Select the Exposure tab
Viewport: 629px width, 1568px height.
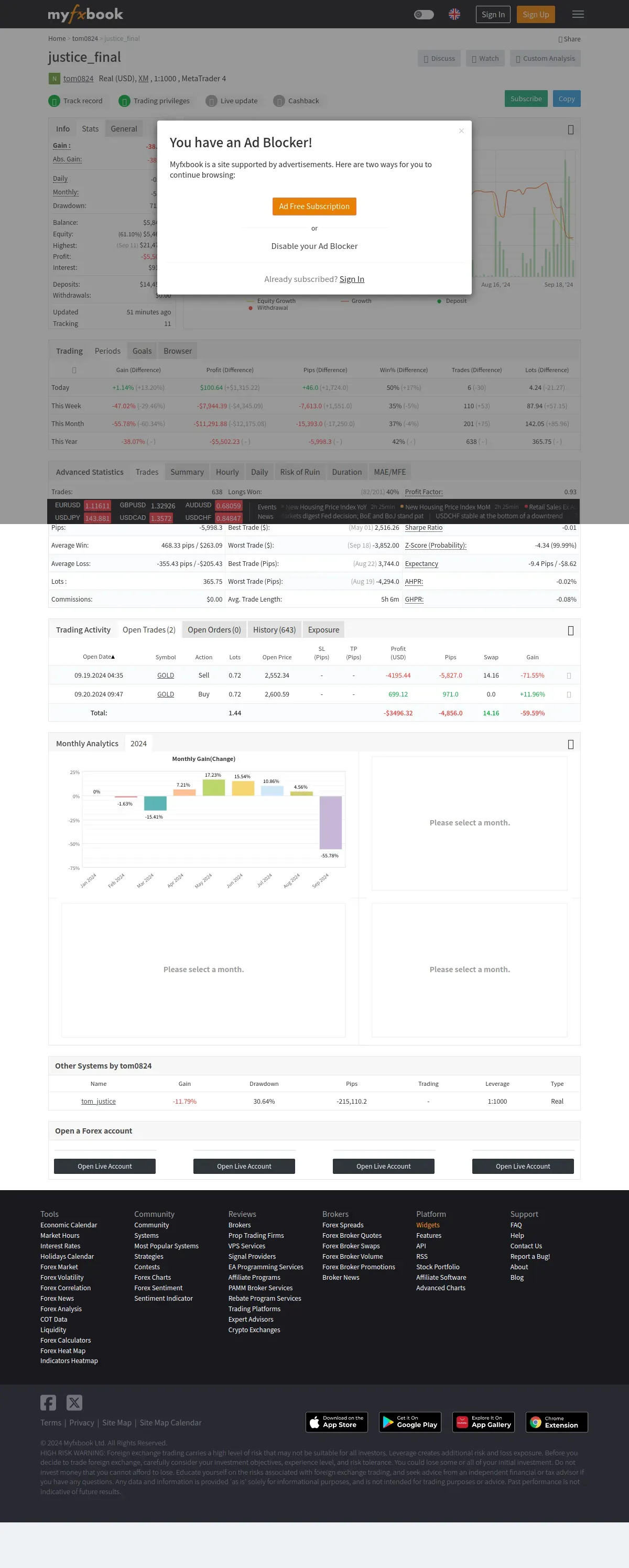pyautogui.click(x=323, y=629)
